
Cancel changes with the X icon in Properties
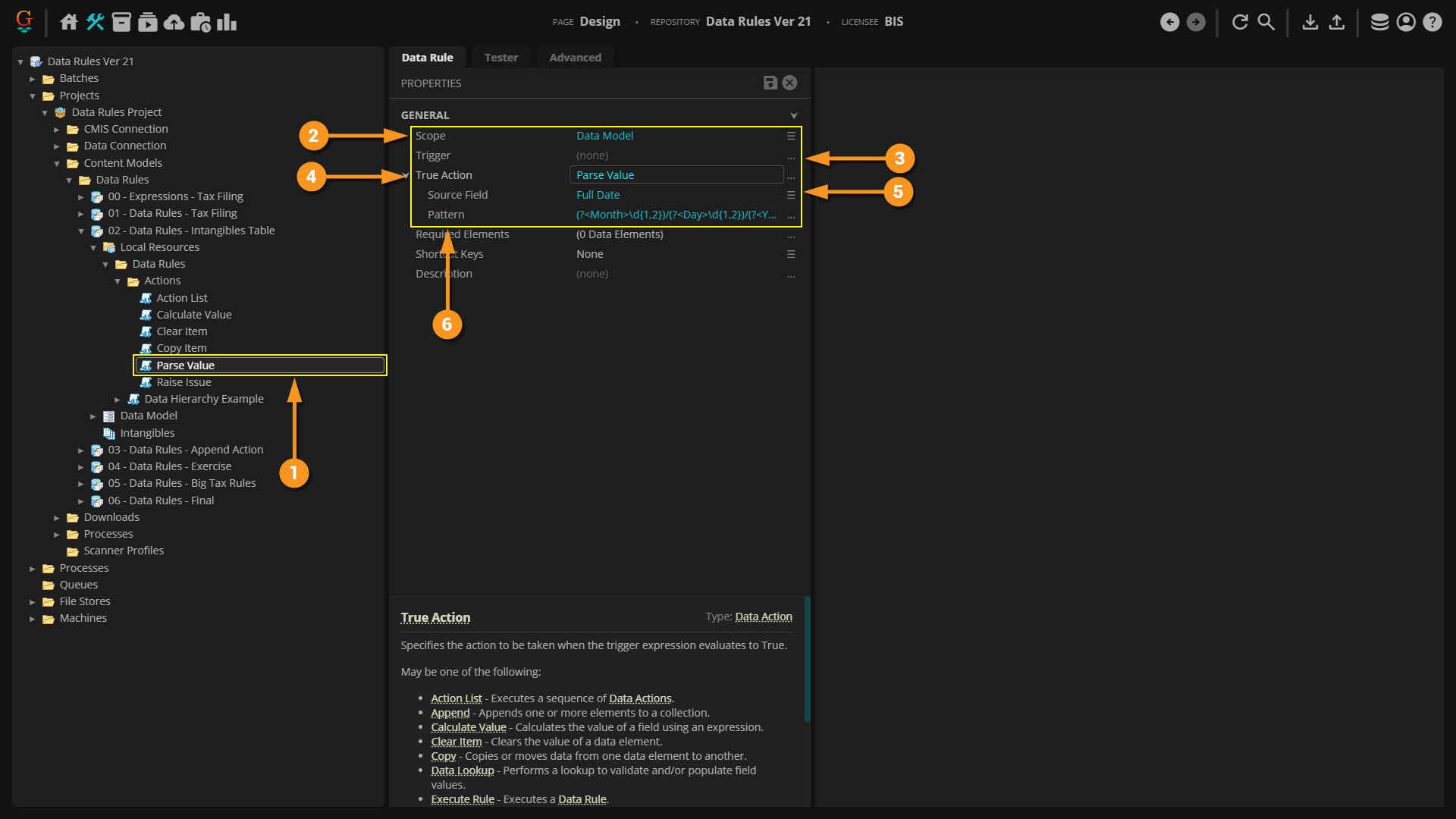pos(789,83)
